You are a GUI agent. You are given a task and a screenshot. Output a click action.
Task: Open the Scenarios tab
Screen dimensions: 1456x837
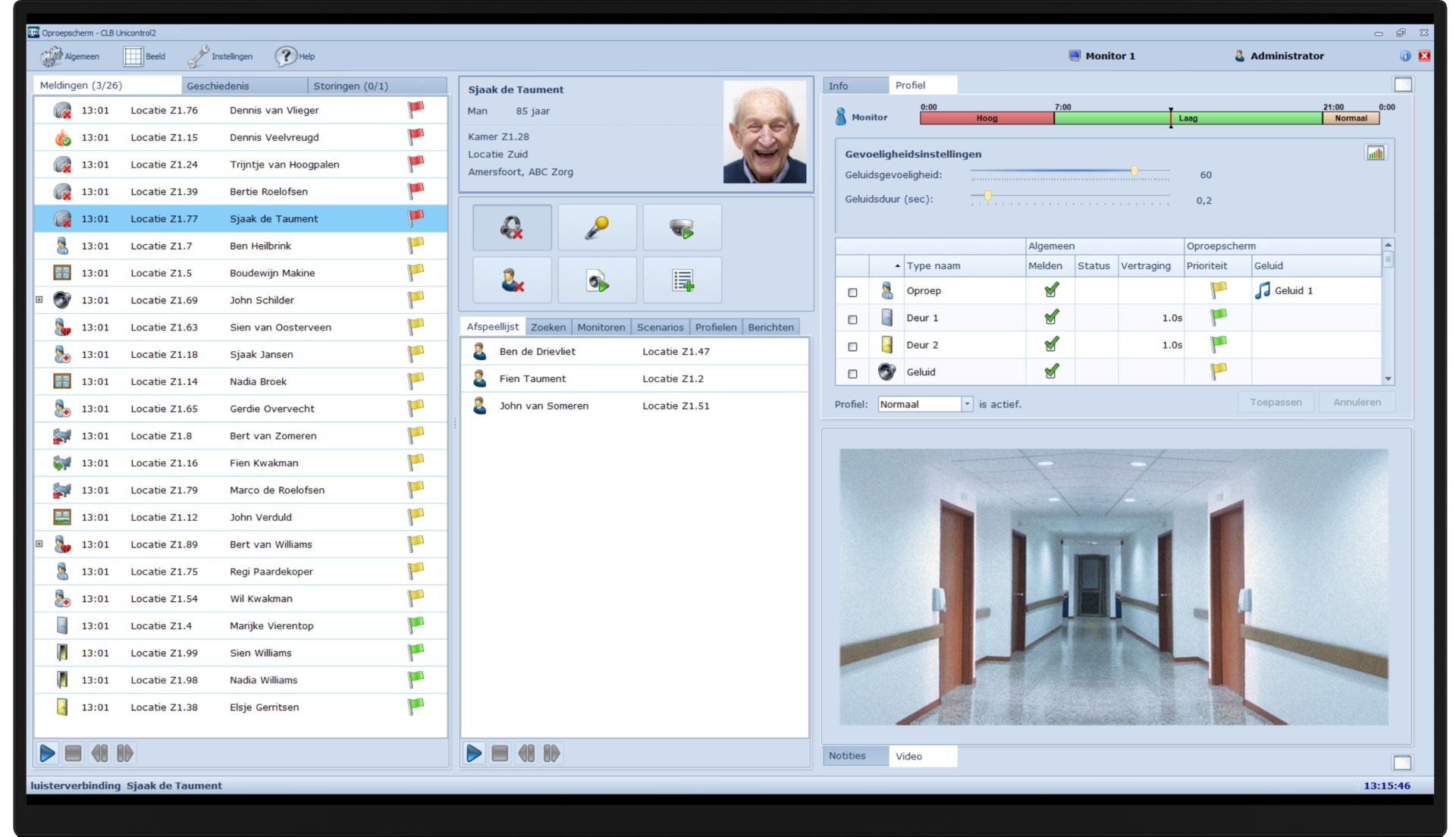(660, 328)
